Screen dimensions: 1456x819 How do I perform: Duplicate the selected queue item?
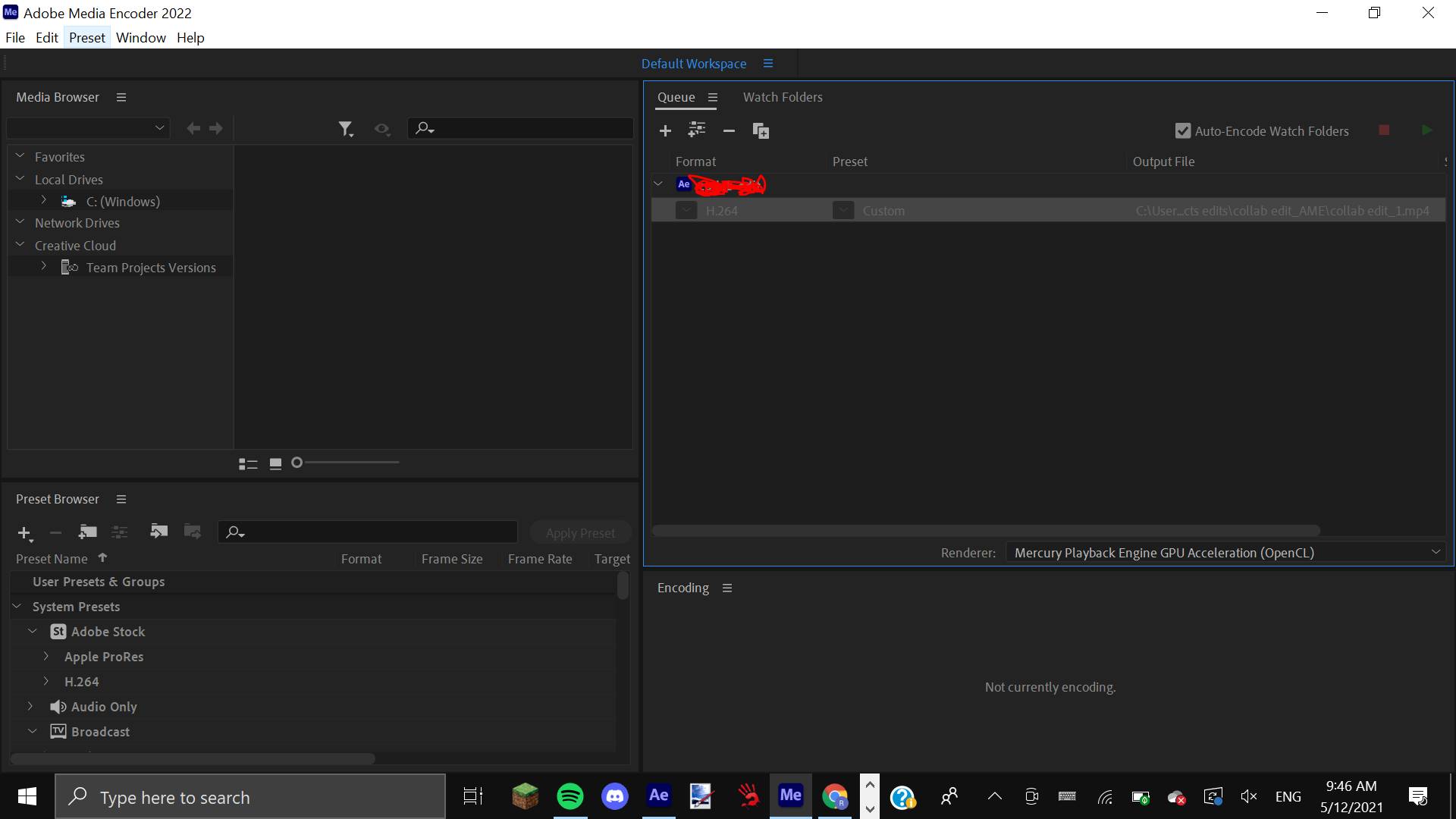click(x=761, y=130)
